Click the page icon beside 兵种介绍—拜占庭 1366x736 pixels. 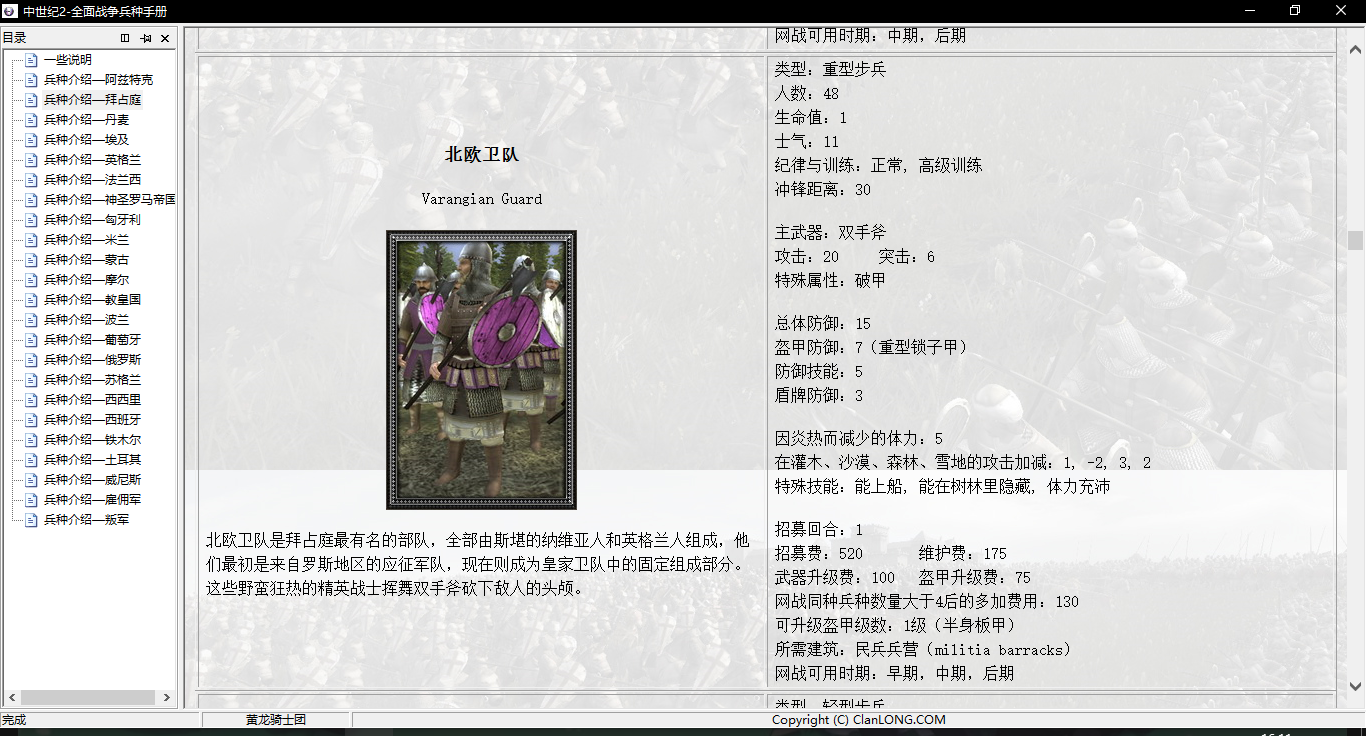[32, 100]
